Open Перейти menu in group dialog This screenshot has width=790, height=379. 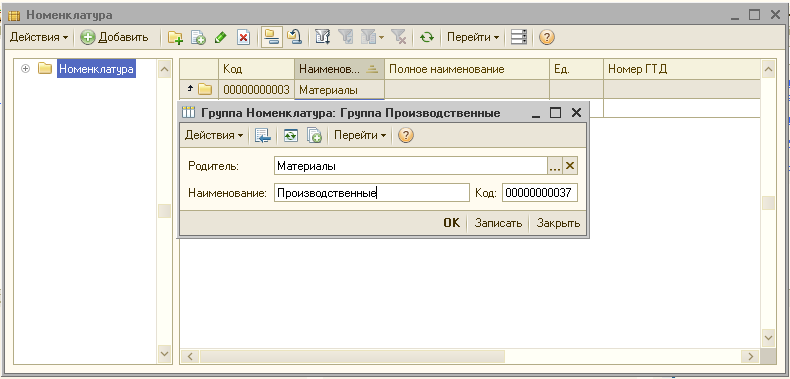[x=360, y=135]
